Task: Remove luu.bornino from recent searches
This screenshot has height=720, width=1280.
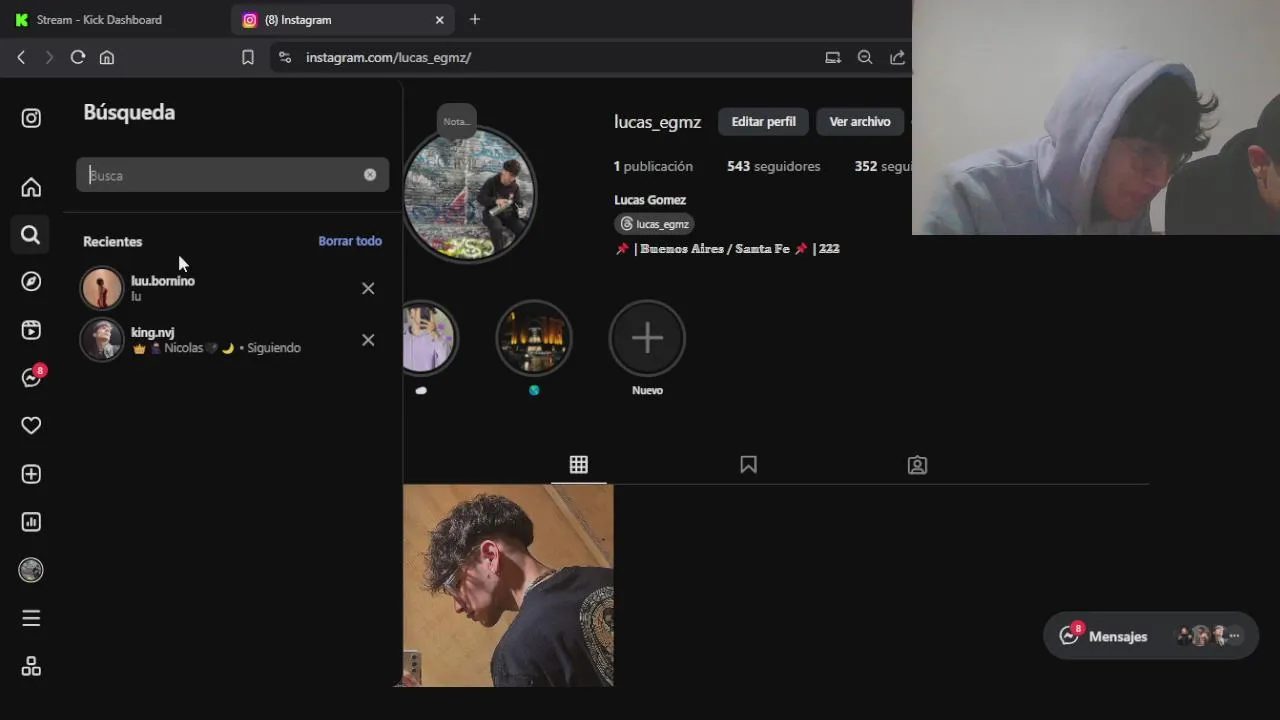Action: (x=368, y=288)
